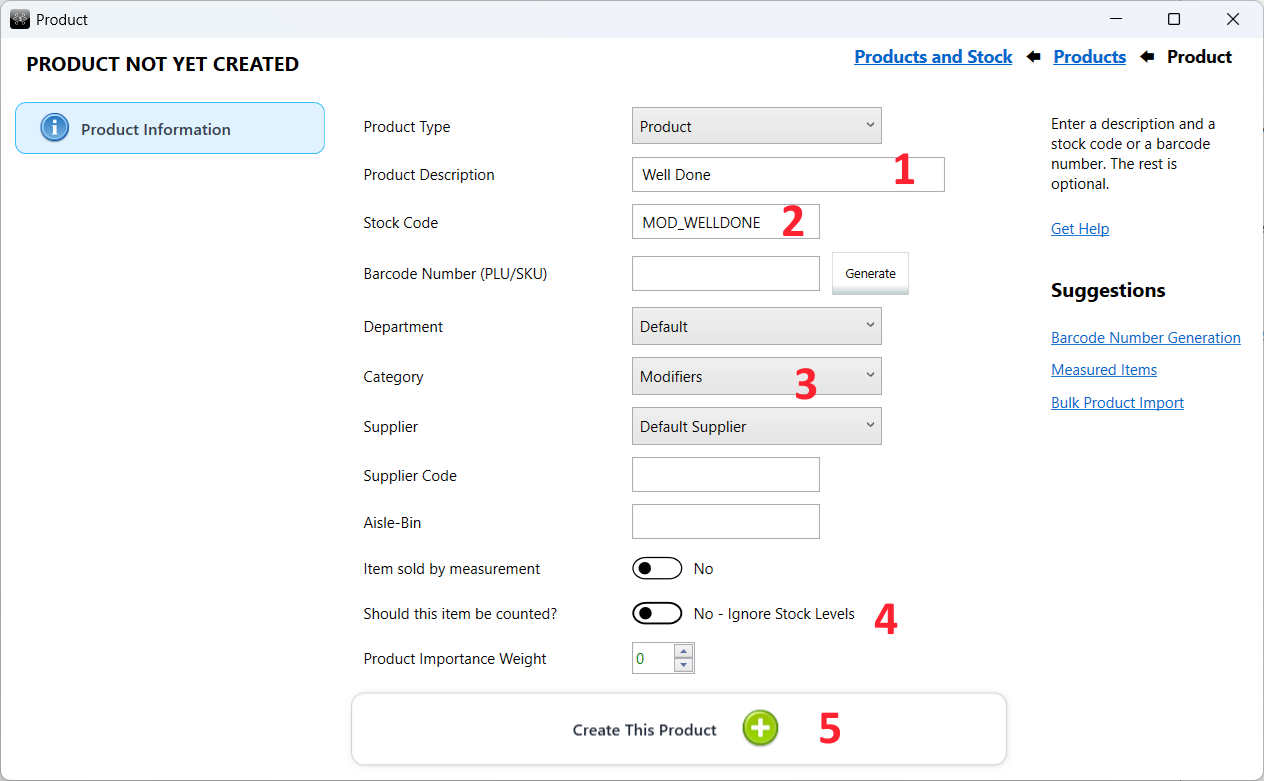The height and width of the screenshot is (781, 1264).
Task: Click the Product Importance Weight value box
Action: (653, 658)
